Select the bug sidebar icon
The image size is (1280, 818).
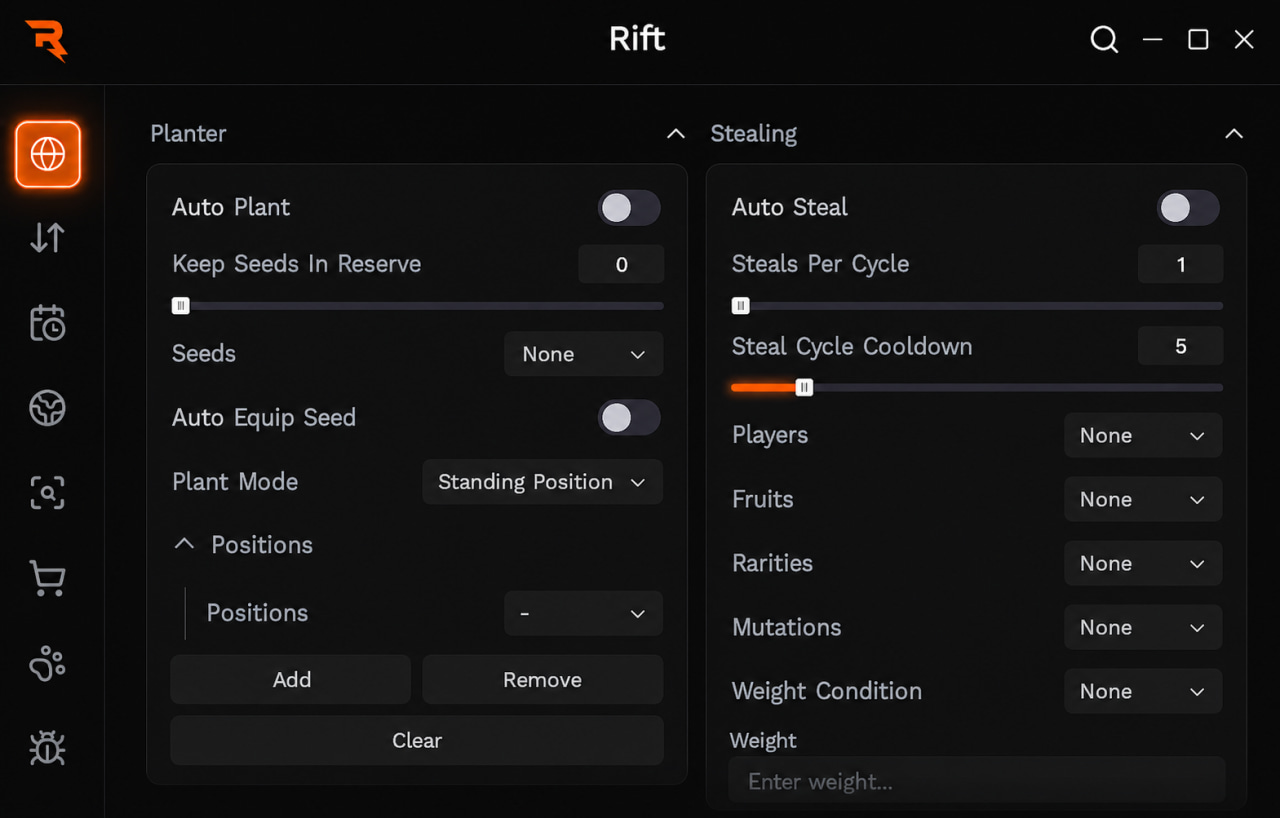pyautogui.click(x=48, y=748)
